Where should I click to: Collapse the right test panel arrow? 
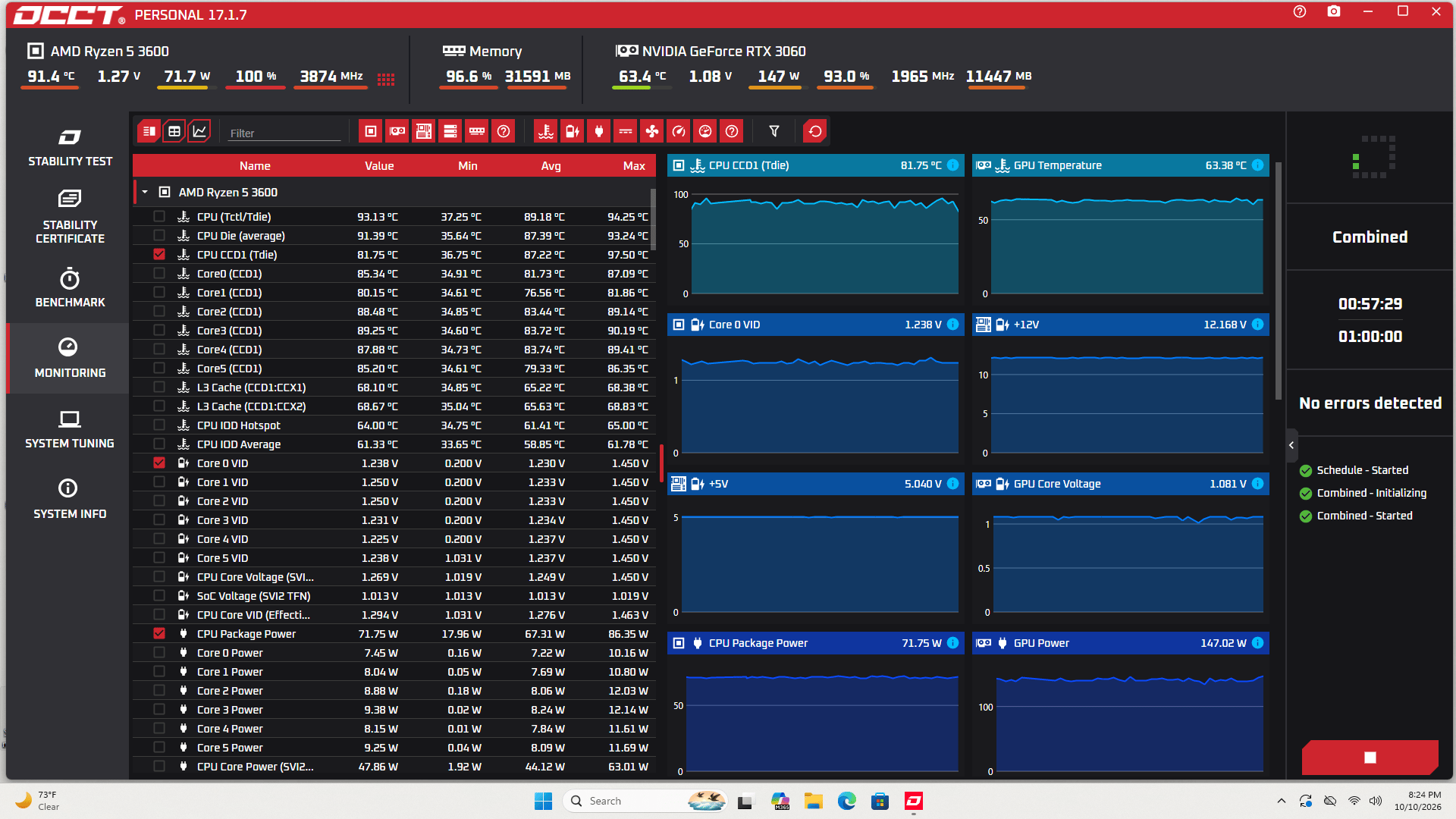1291,445
